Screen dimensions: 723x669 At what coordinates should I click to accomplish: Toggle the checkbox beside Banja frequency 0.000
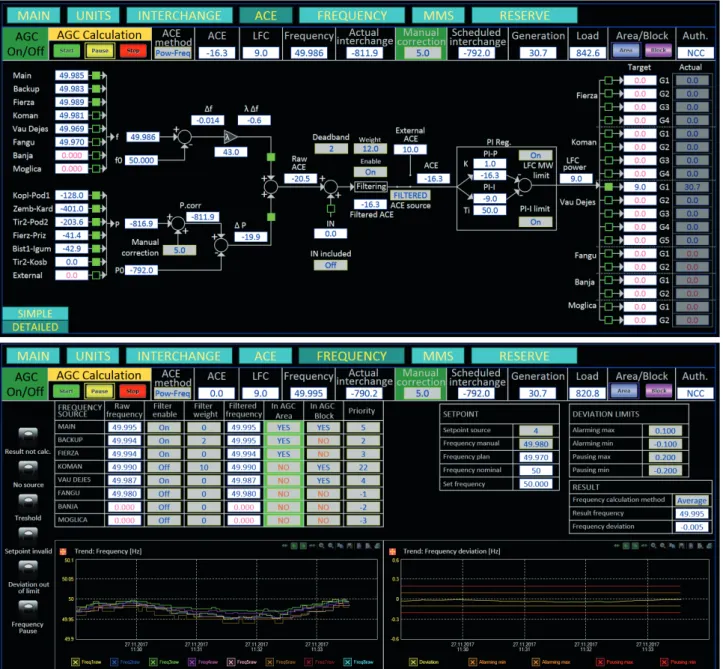(96, 155)
